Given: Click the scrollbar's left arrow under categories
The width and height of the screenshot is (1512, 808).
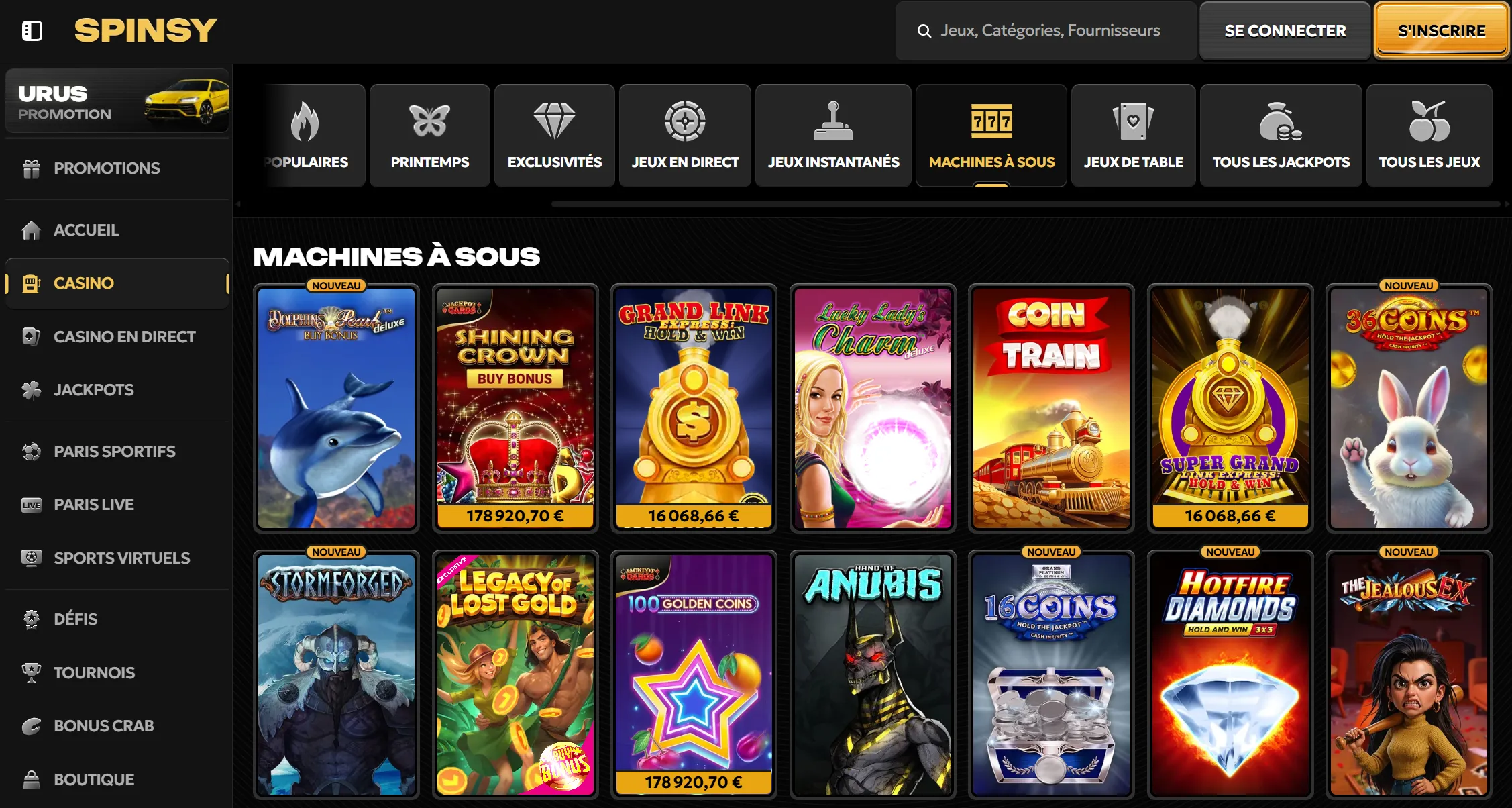Looking at the screenshot, I should click(238, 204).
